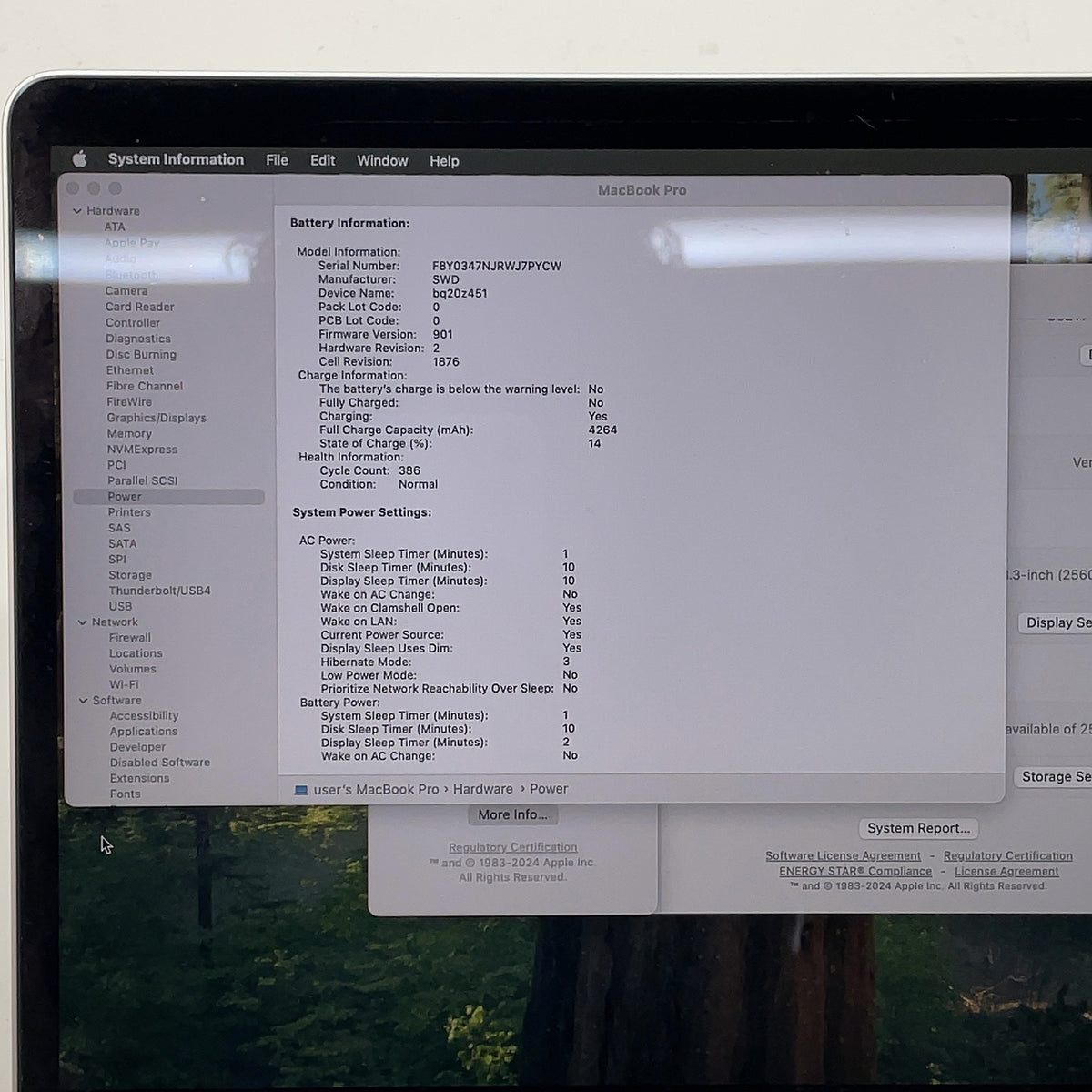Image resolution: width=1092 pixels, height=1092 pixels.
Task: Select Thunderbolt/USB4 in the sidebar
Action: tap(159, 591)
